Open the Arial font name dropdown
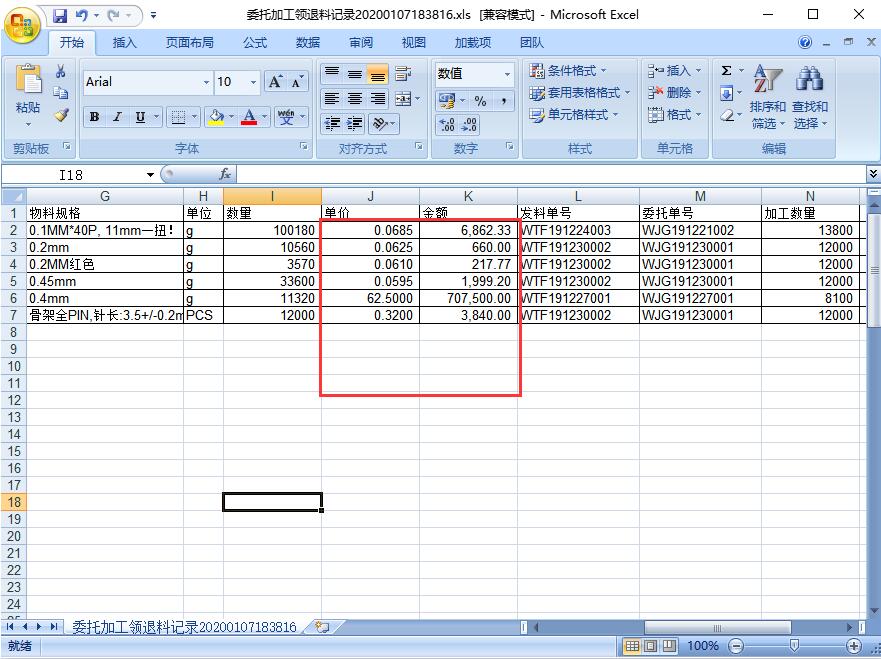The image size is (881, 659). pos(207,82)
